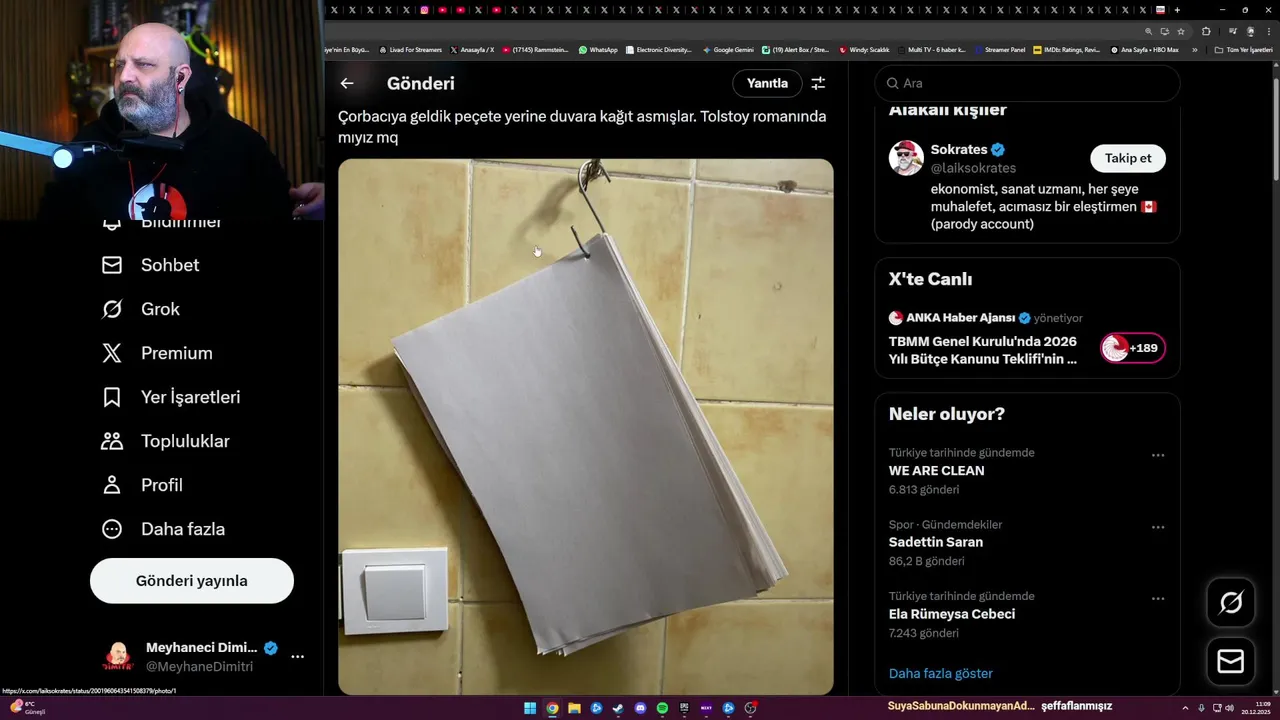
Task: Open options for Ela Rümeysa Cebeci trend
Action: [1158, 599]
